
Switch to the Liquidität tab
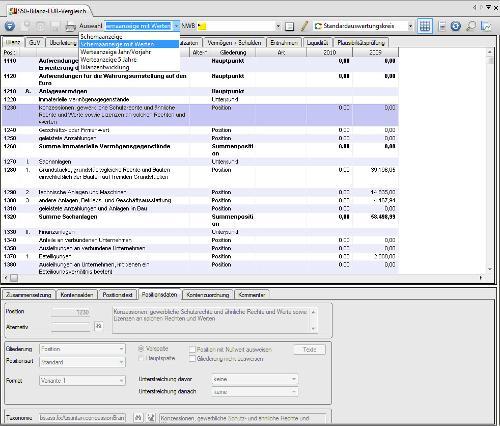[x=317, y=43]
